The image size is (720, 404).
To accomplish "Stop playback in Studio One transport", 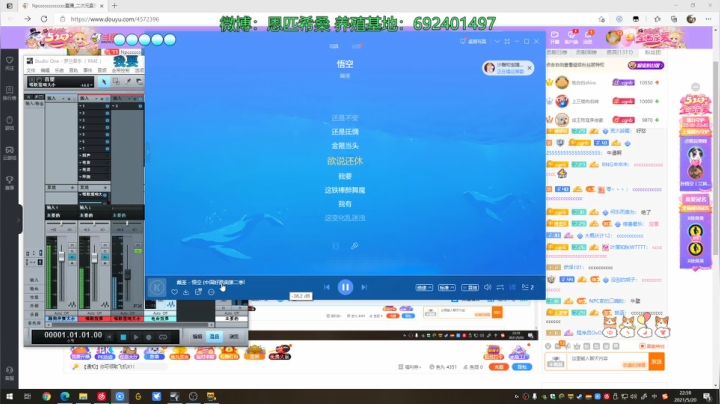I will click(123, 337).
